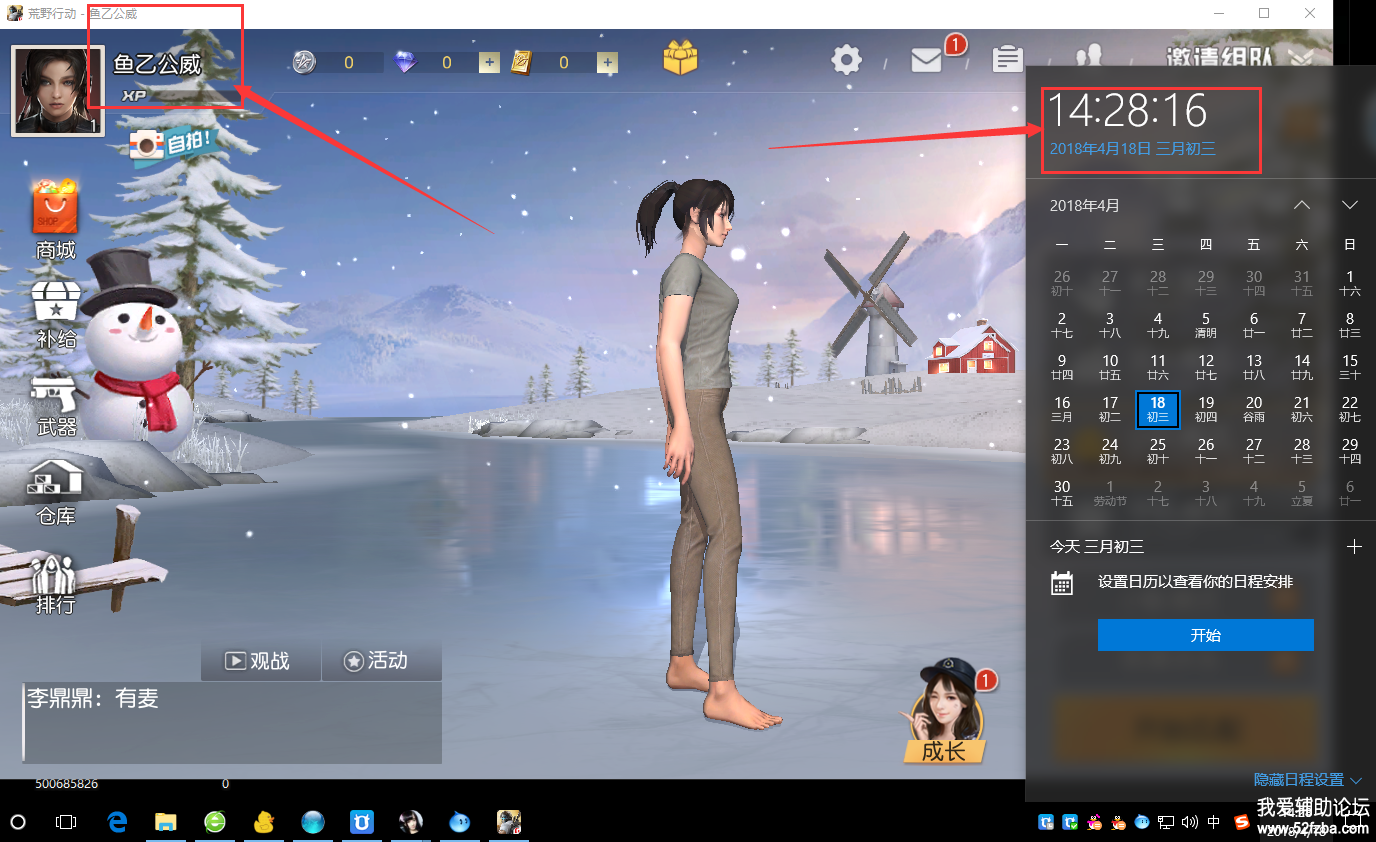Click the silver coin currency icon

[x=304, y=62]
